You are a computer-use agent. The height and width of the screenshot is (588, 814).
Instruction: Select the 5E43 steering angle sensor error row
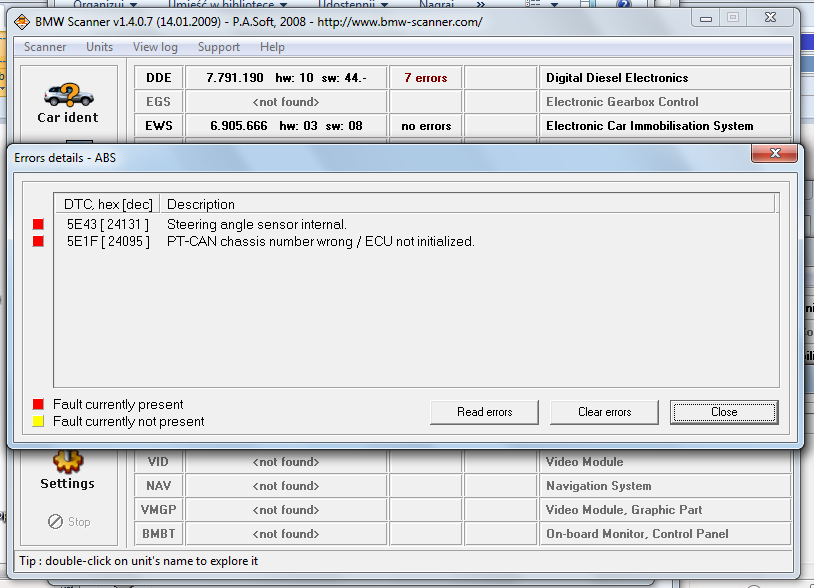coord(416,224)
